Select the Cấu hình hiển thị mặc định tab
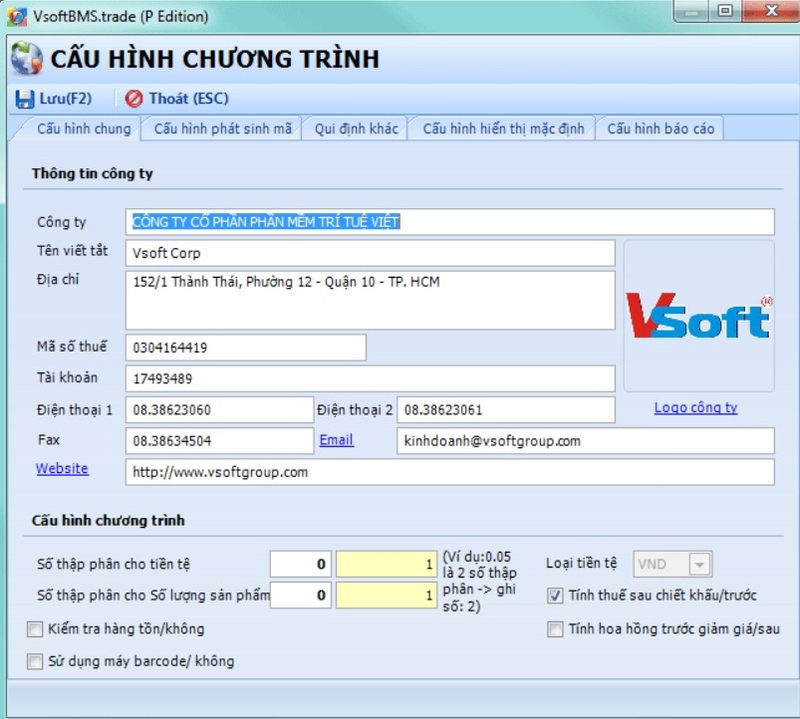This screenshot has width=800, height=719. (503, 129)
